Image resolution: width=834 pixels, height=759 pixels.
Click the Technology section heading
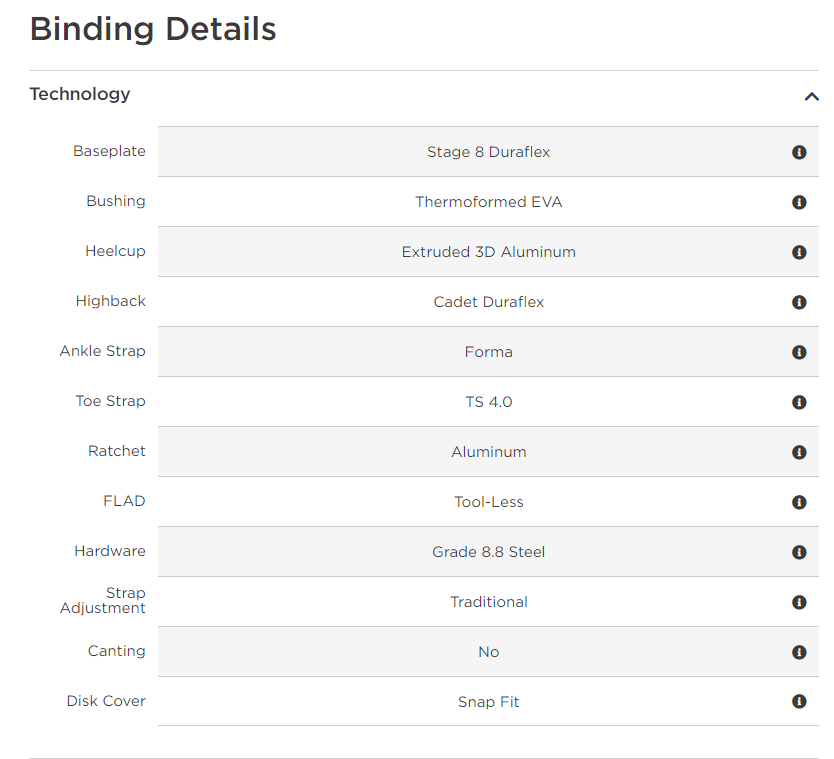coord(80,94)
